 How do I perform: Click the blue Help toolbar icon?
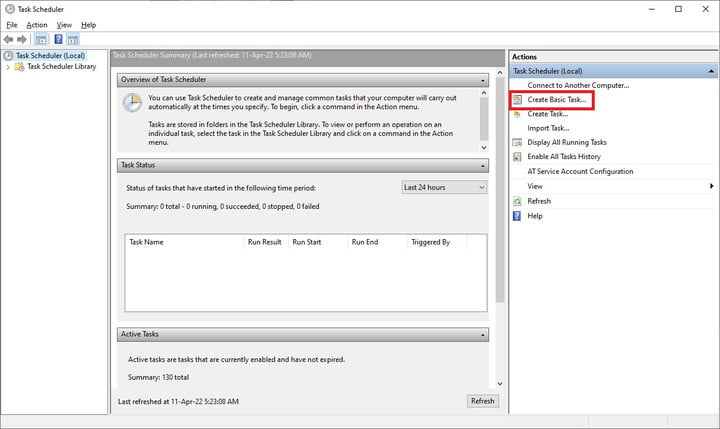(58, 39)
